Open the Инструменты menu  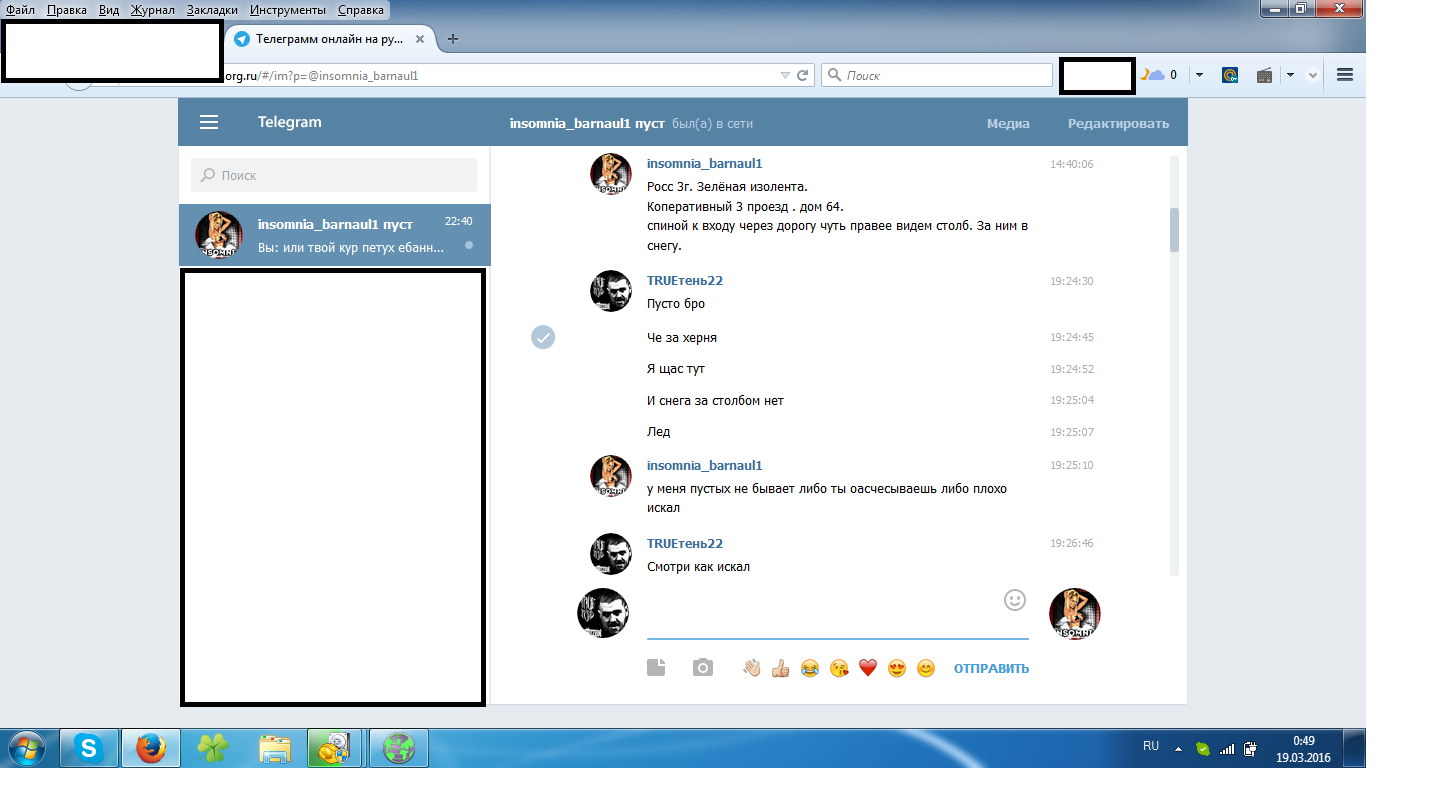[x=288, y=9]
